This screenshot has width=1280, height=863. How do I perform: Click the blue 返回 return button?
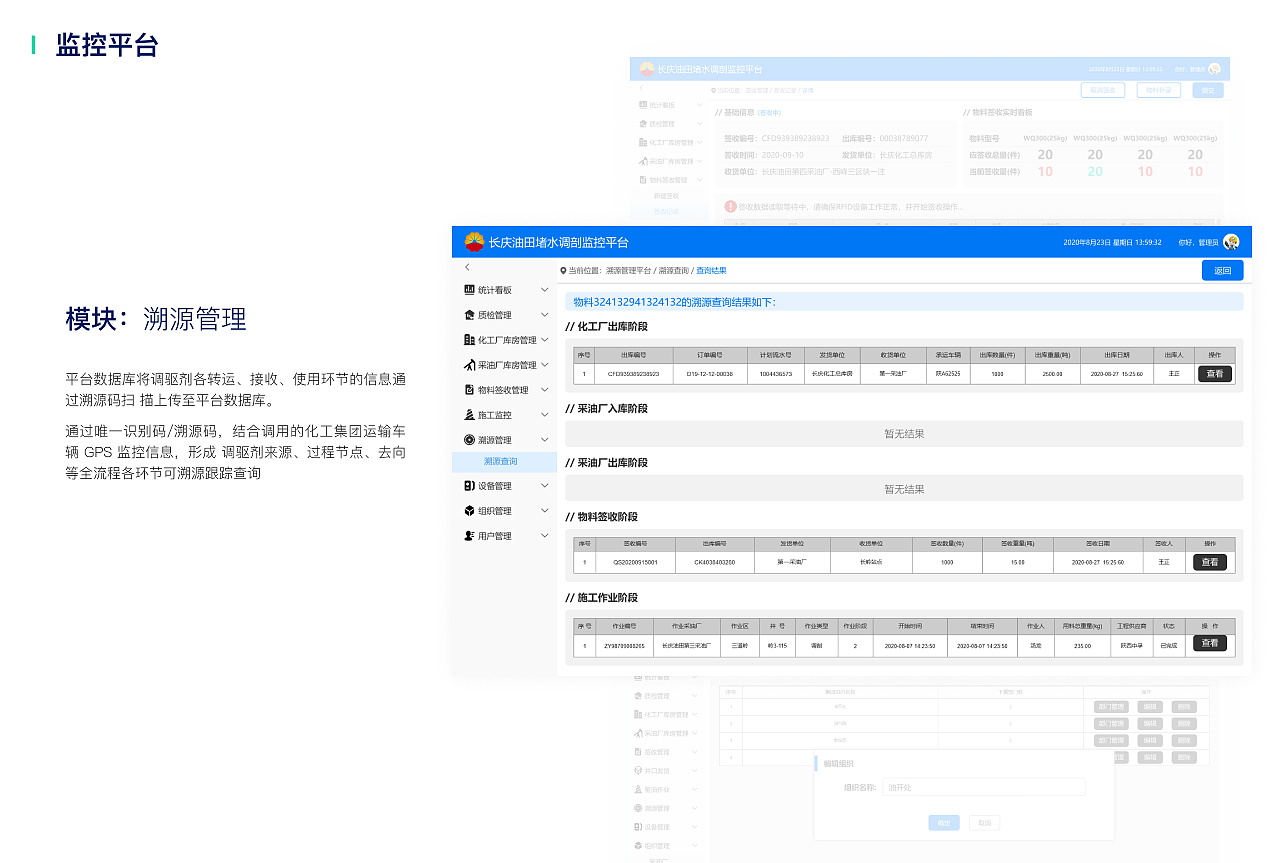(x=1222, y=270)
